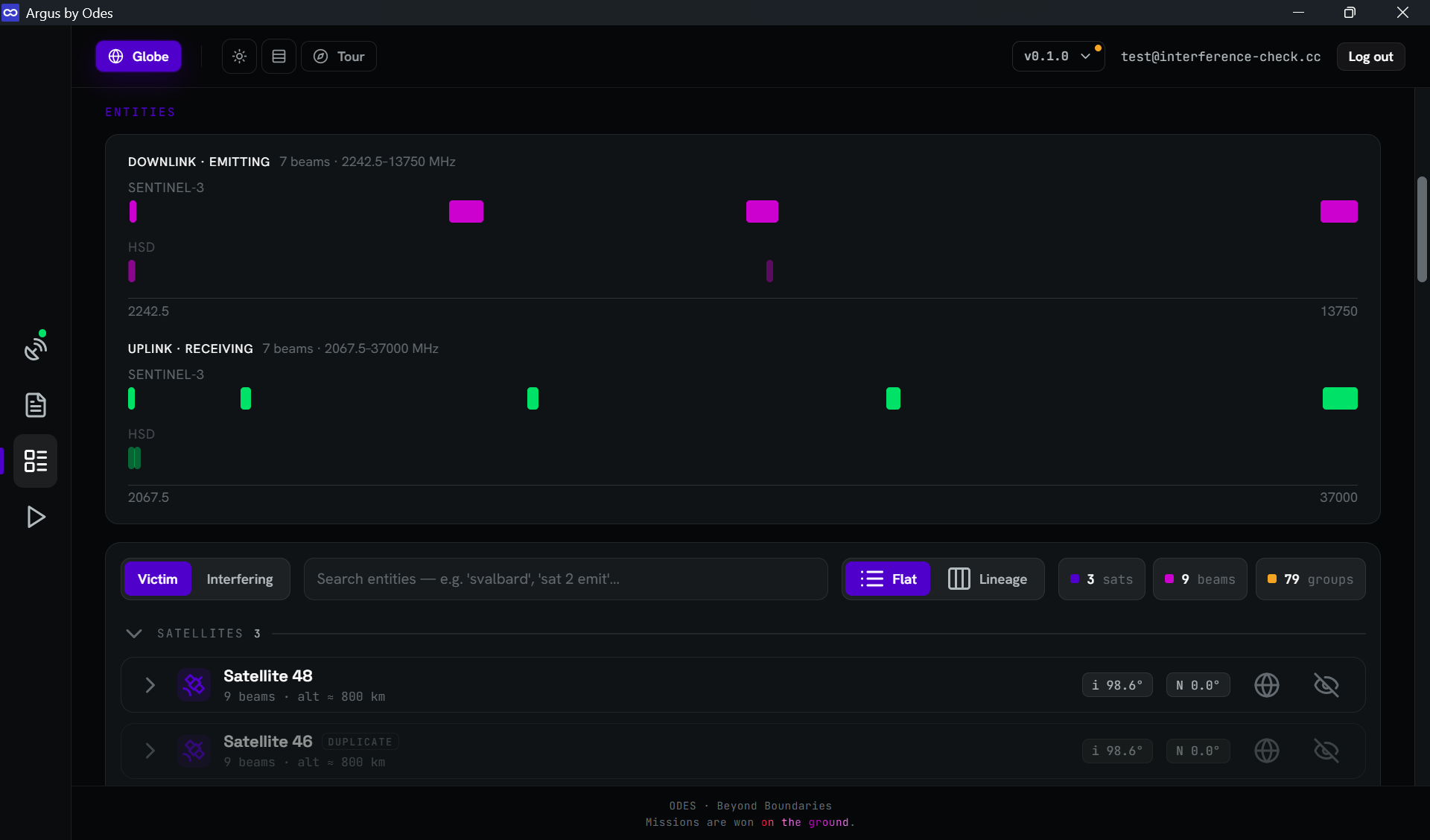The width and height of the screenshot is (1430, 840).
Task: Show Satellite 48 on globe icon
Action: pos(1266,685)
